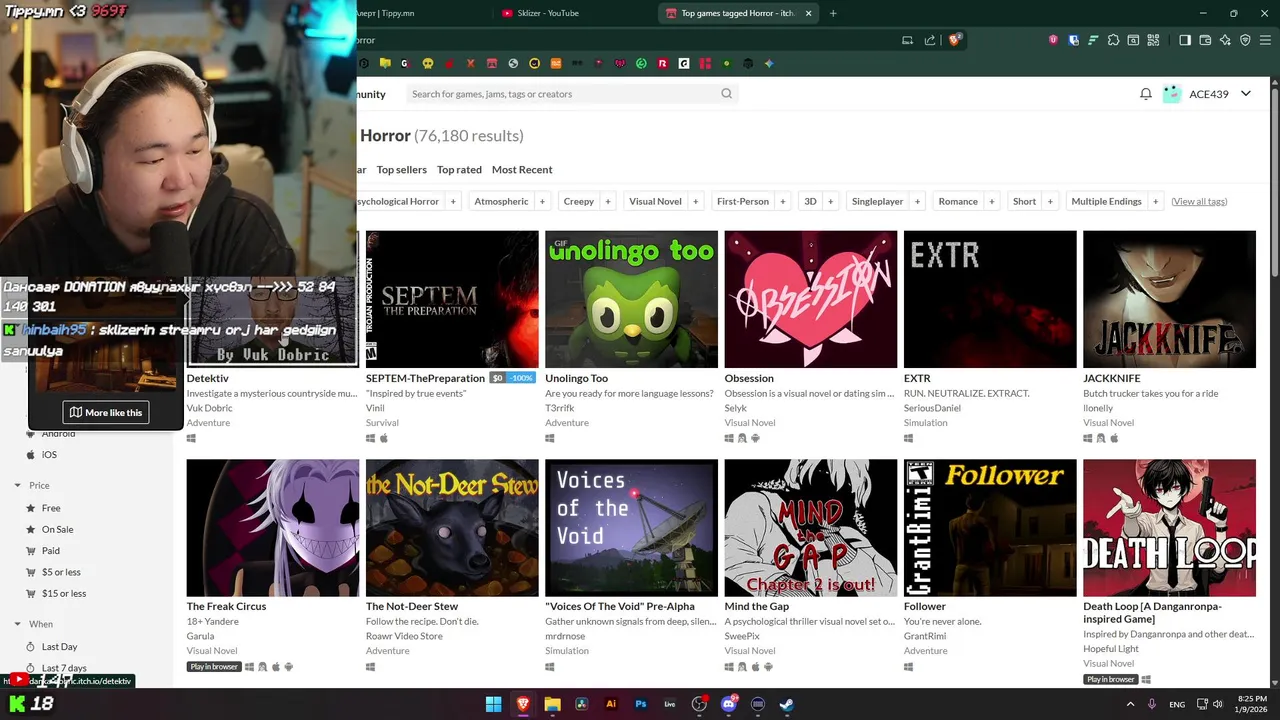Viewport: 1280px width, 720px height.
Task: Open the Brave VPN shield icon
Action: pos(1245,40)
